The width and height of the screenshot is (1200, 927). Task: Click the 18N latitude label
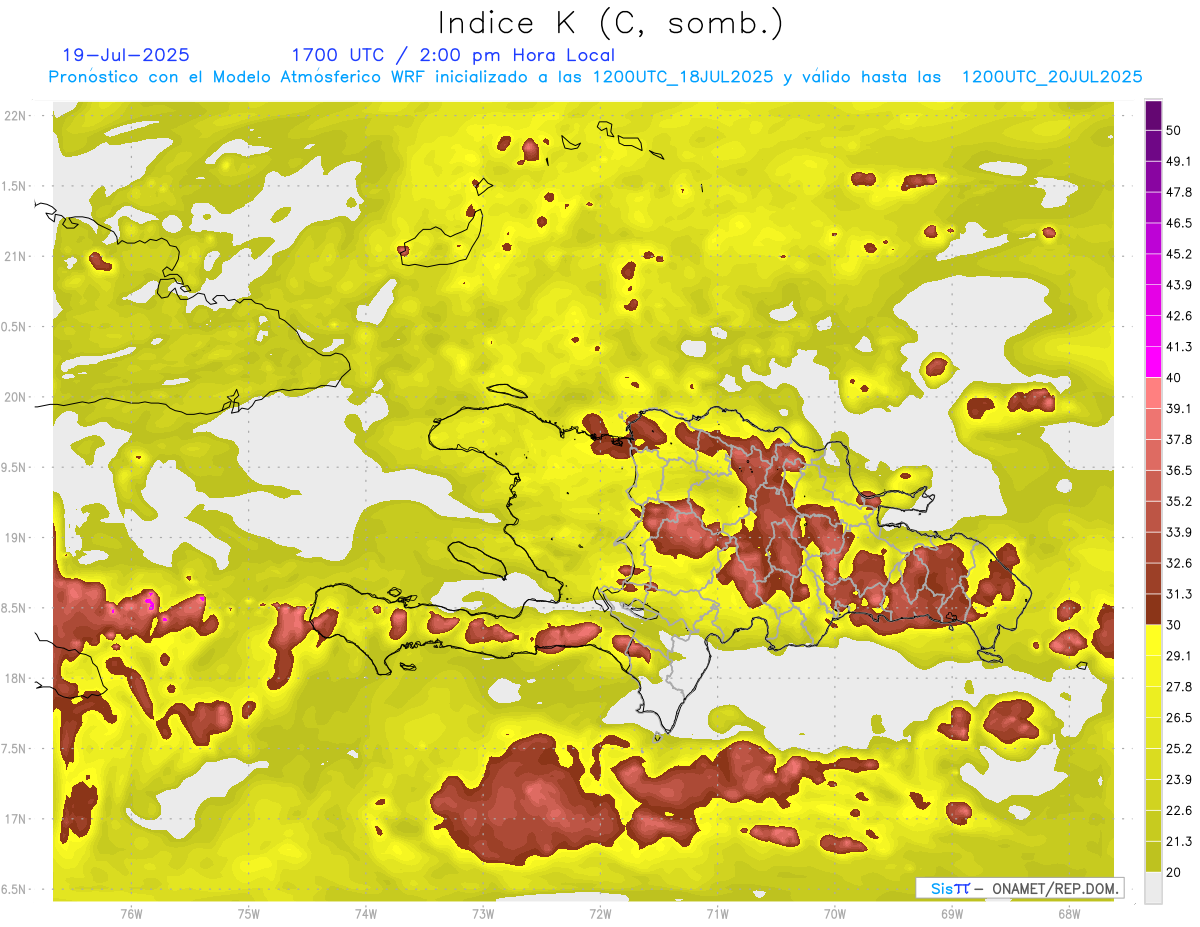[x=17, y=678]
